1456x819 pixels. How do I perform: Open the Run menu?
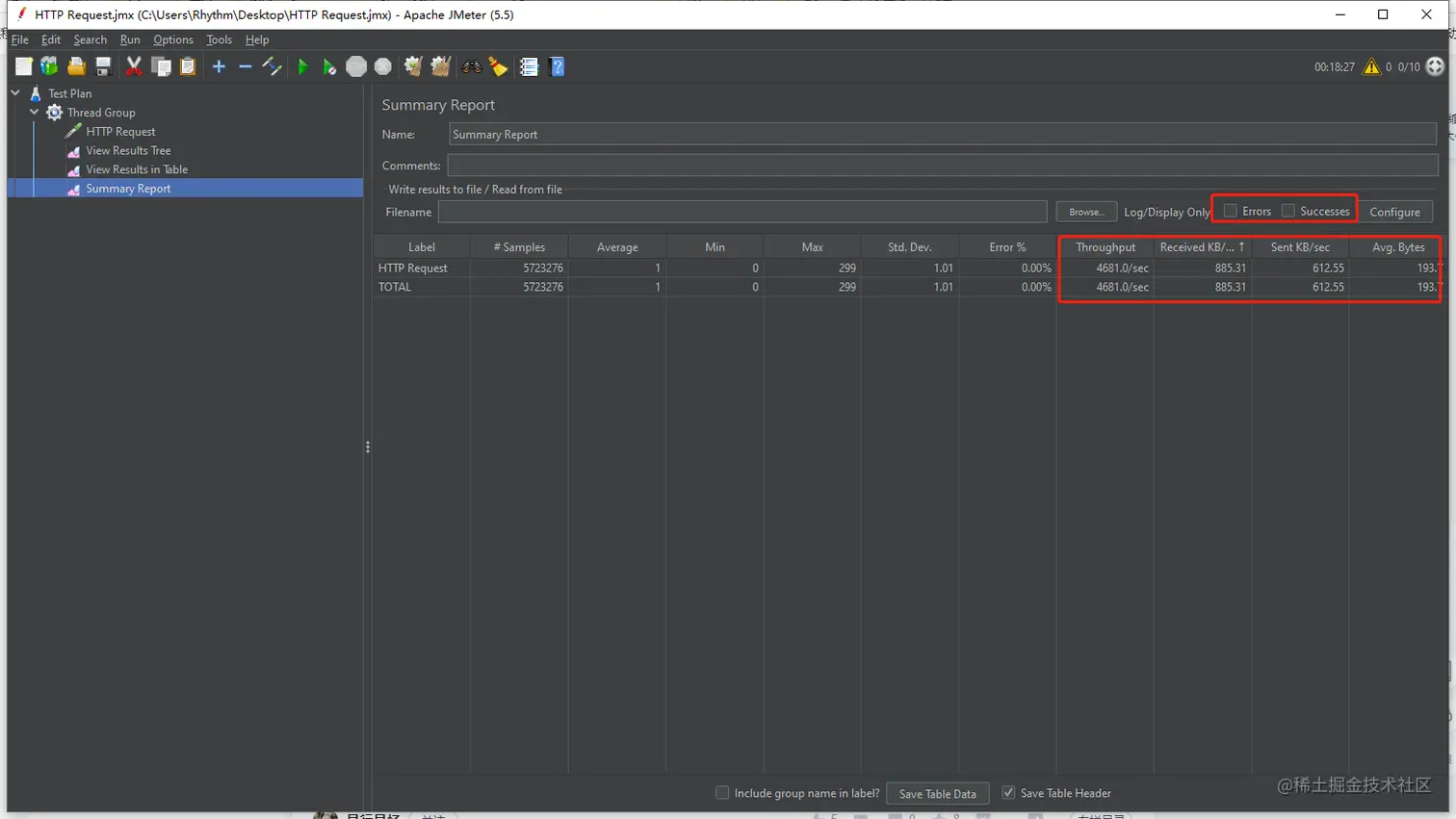(x=130, y=39)
